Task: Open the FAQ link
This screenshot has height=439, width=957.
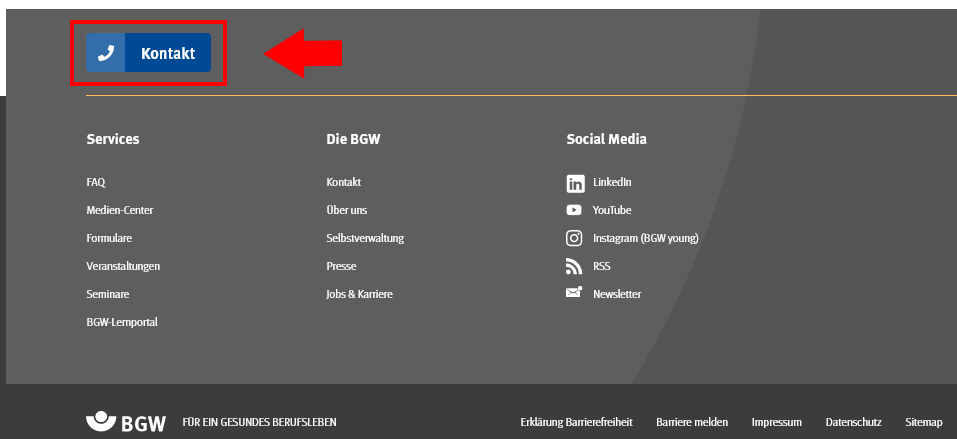Action: [x=96, y=182]
